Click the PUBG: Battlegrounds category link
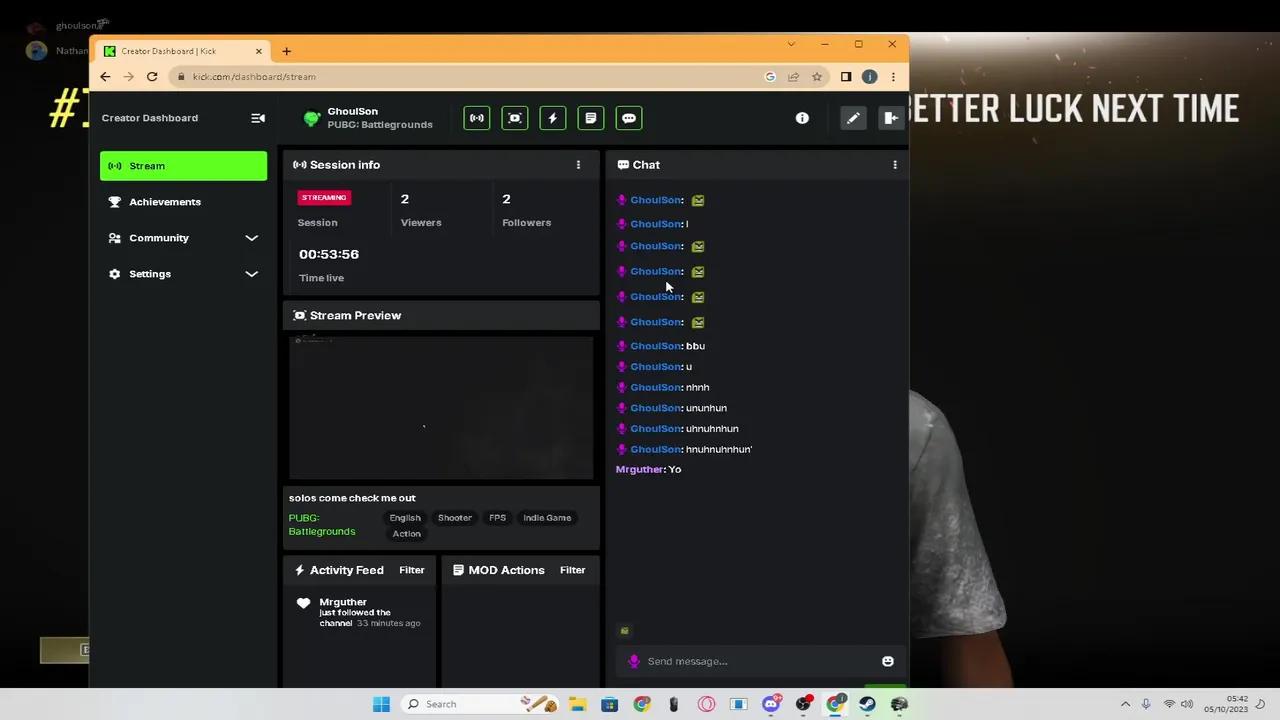Screen dimensions: 1280x720 (x=322, y=525)
